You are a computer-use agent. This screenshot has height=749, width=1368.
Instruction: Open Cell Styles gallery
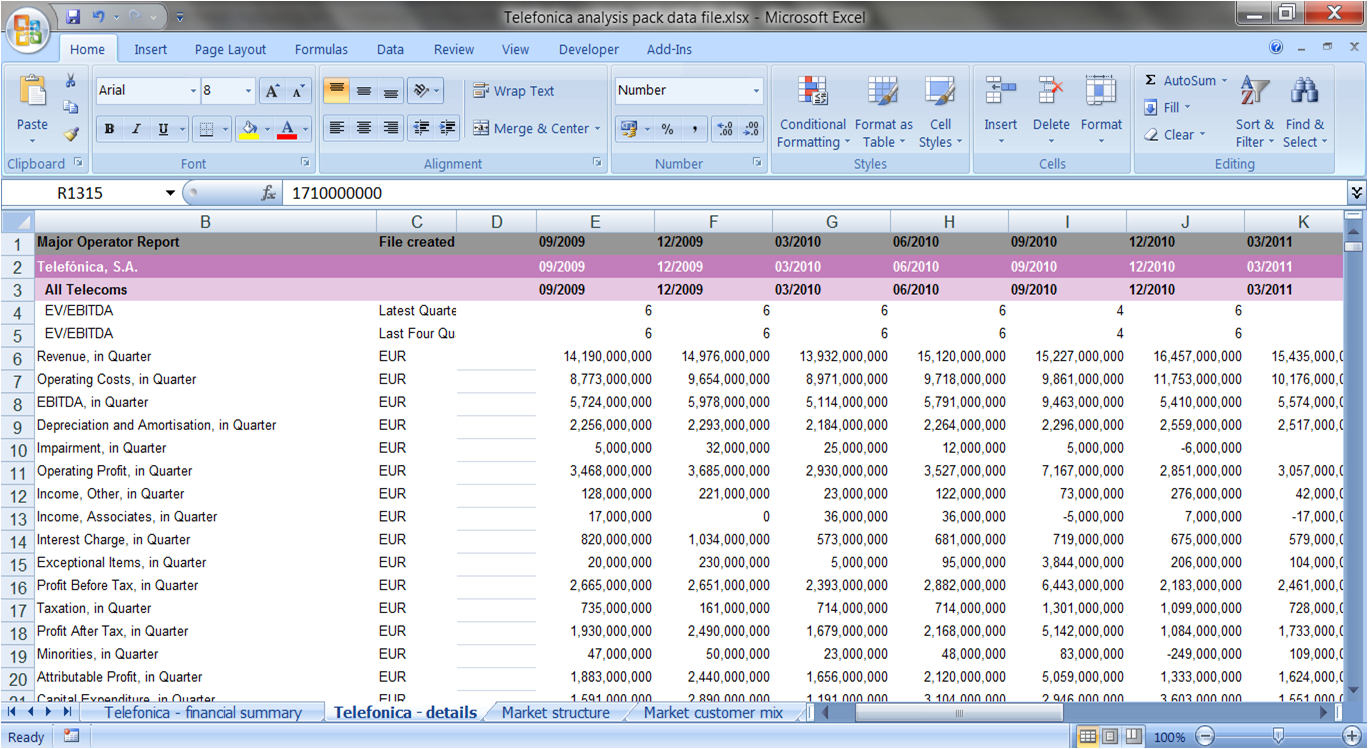point(940,112)
